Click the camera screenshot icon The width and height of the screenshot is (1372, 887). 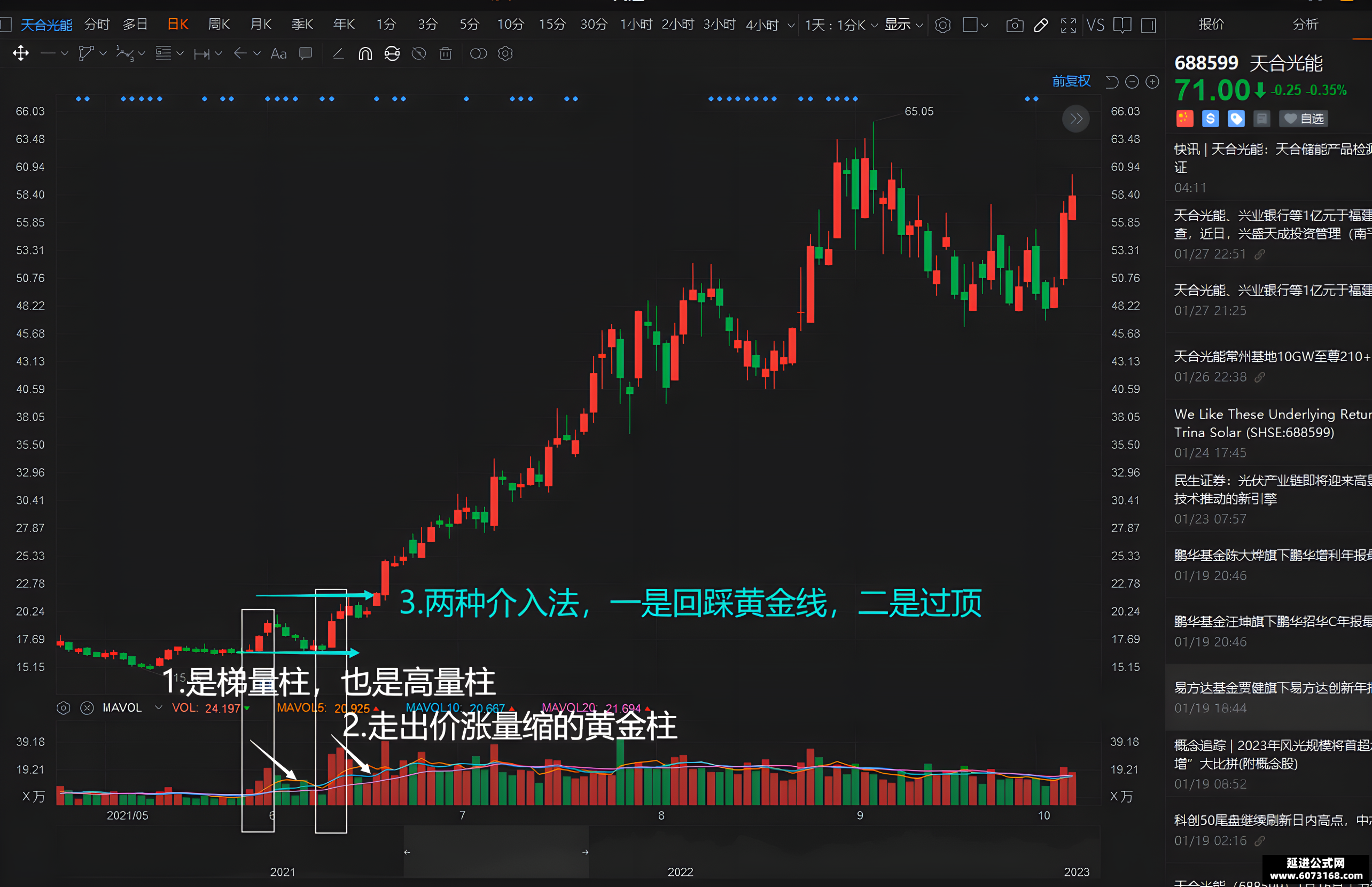(1015, 25)
